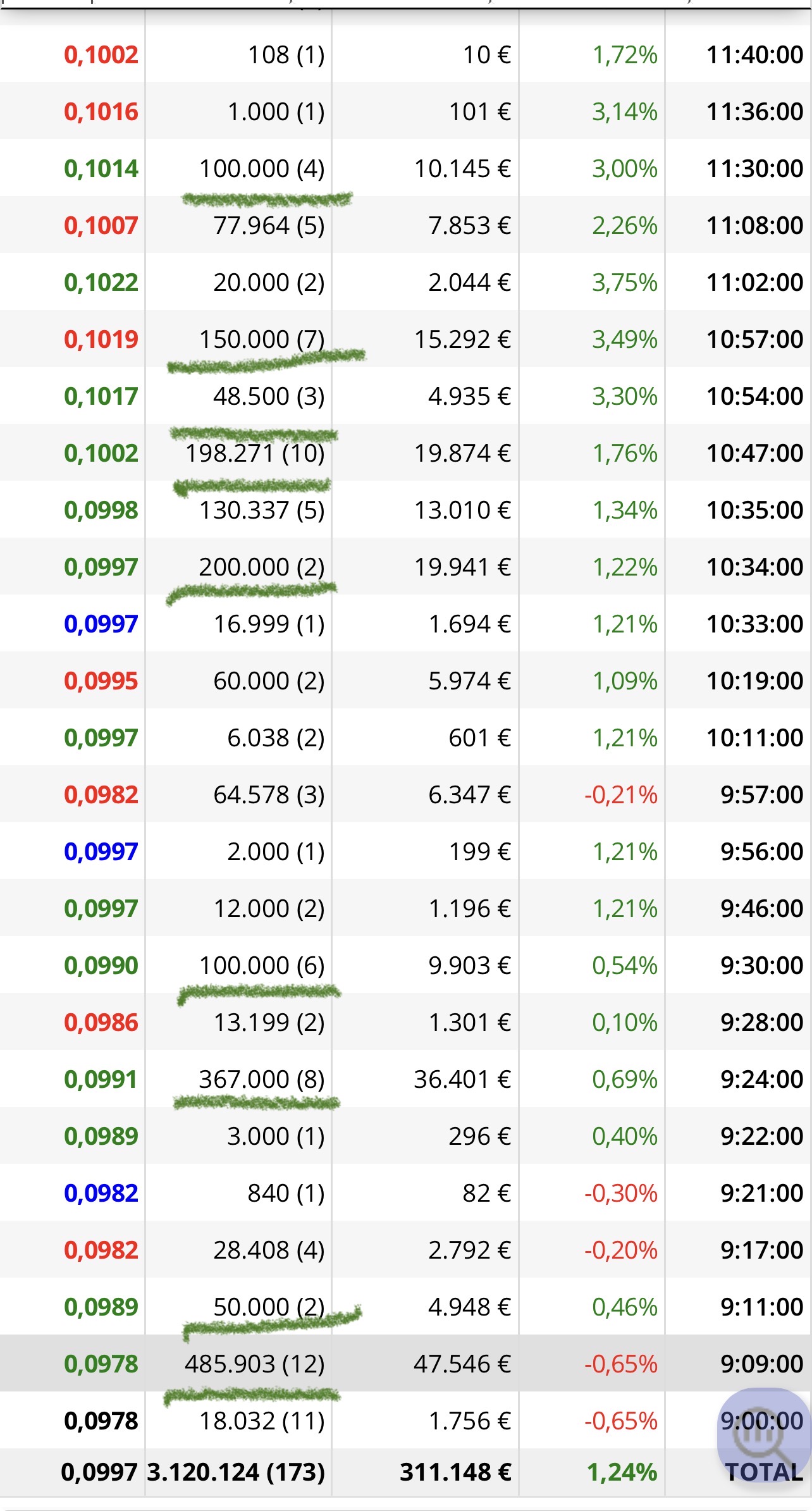
Task: Click the total amount 311.148 €
Action: (x=455, y=1472)
